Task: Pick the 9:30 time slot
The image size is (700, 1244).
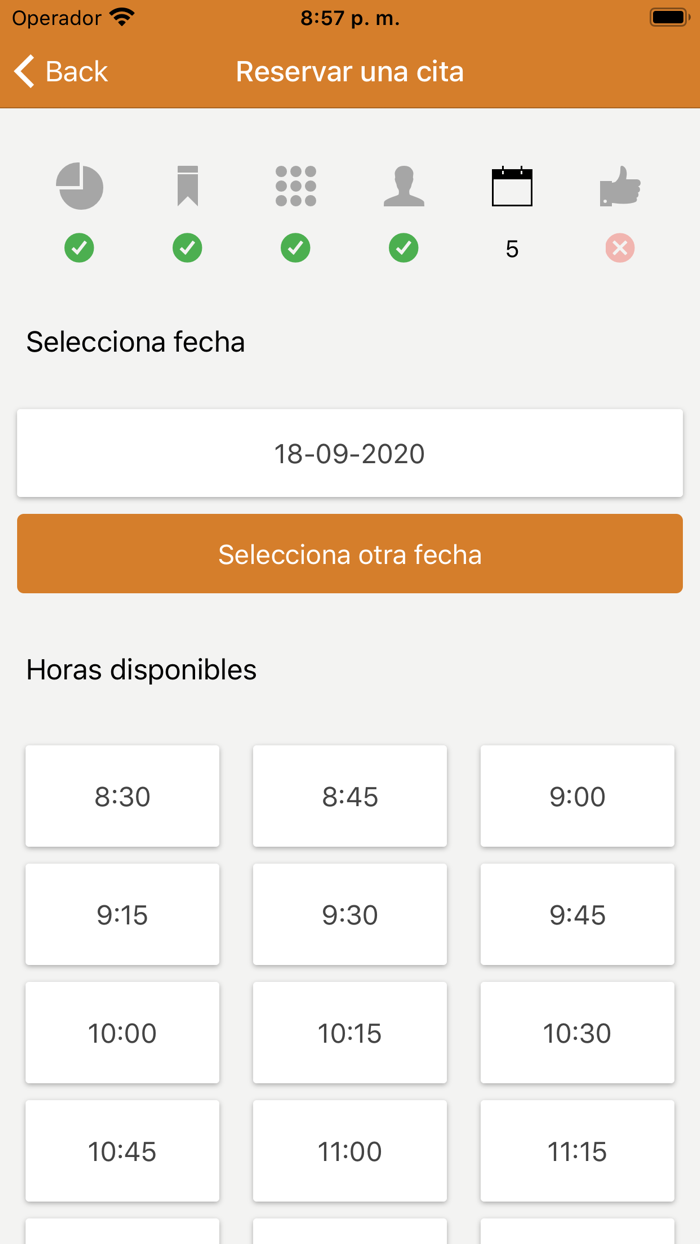Action: click(350, 914)
